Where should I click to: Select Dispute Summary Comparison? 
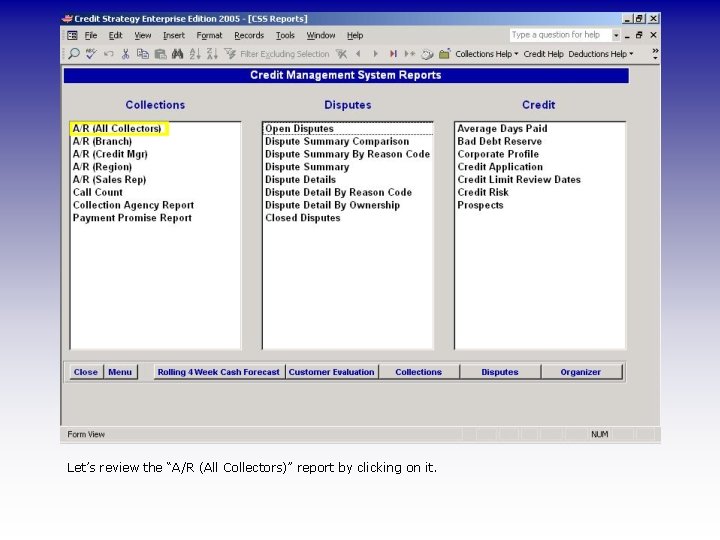tap(337, 141)
